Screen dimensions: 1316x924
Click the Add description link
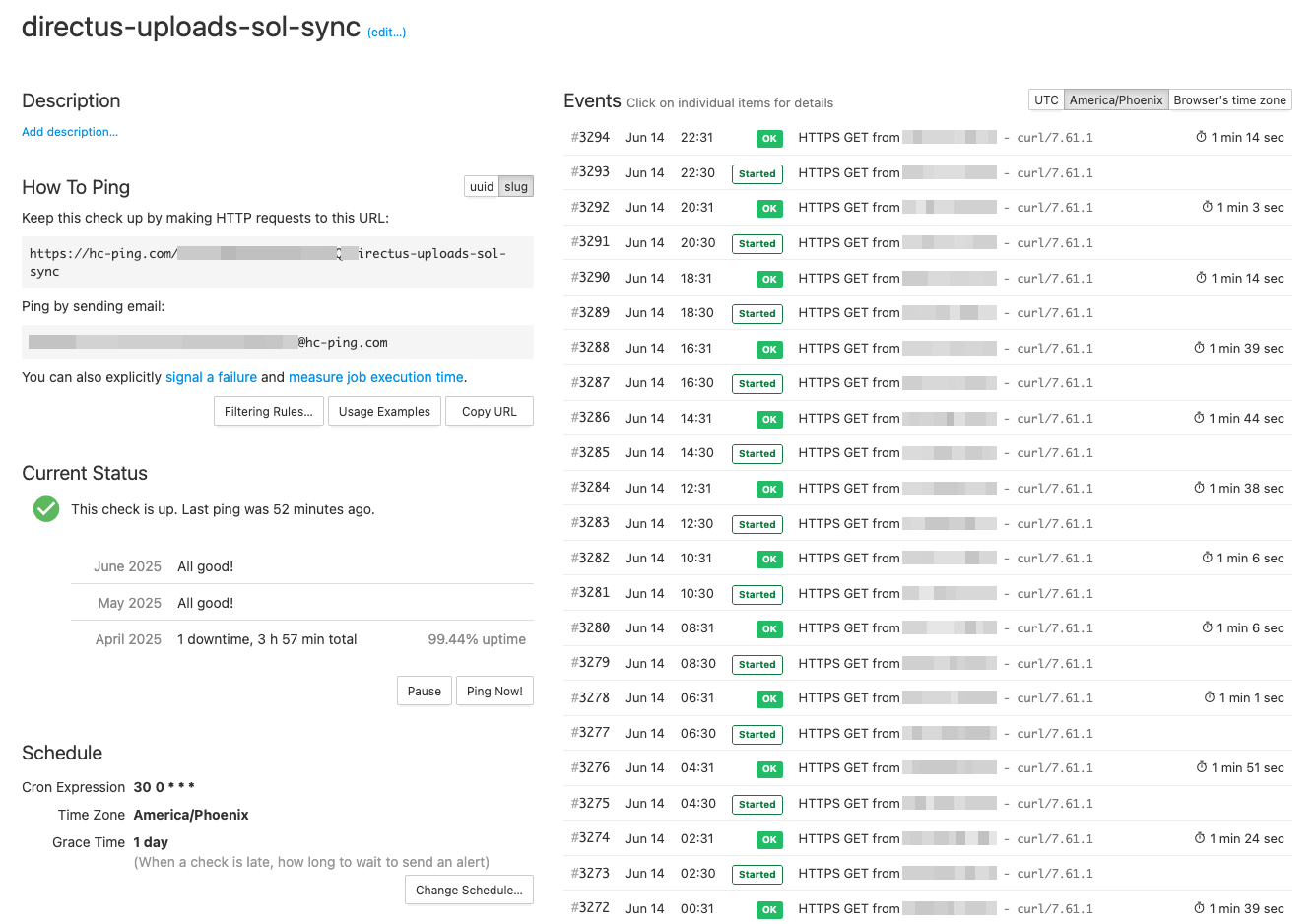point(70,132)
